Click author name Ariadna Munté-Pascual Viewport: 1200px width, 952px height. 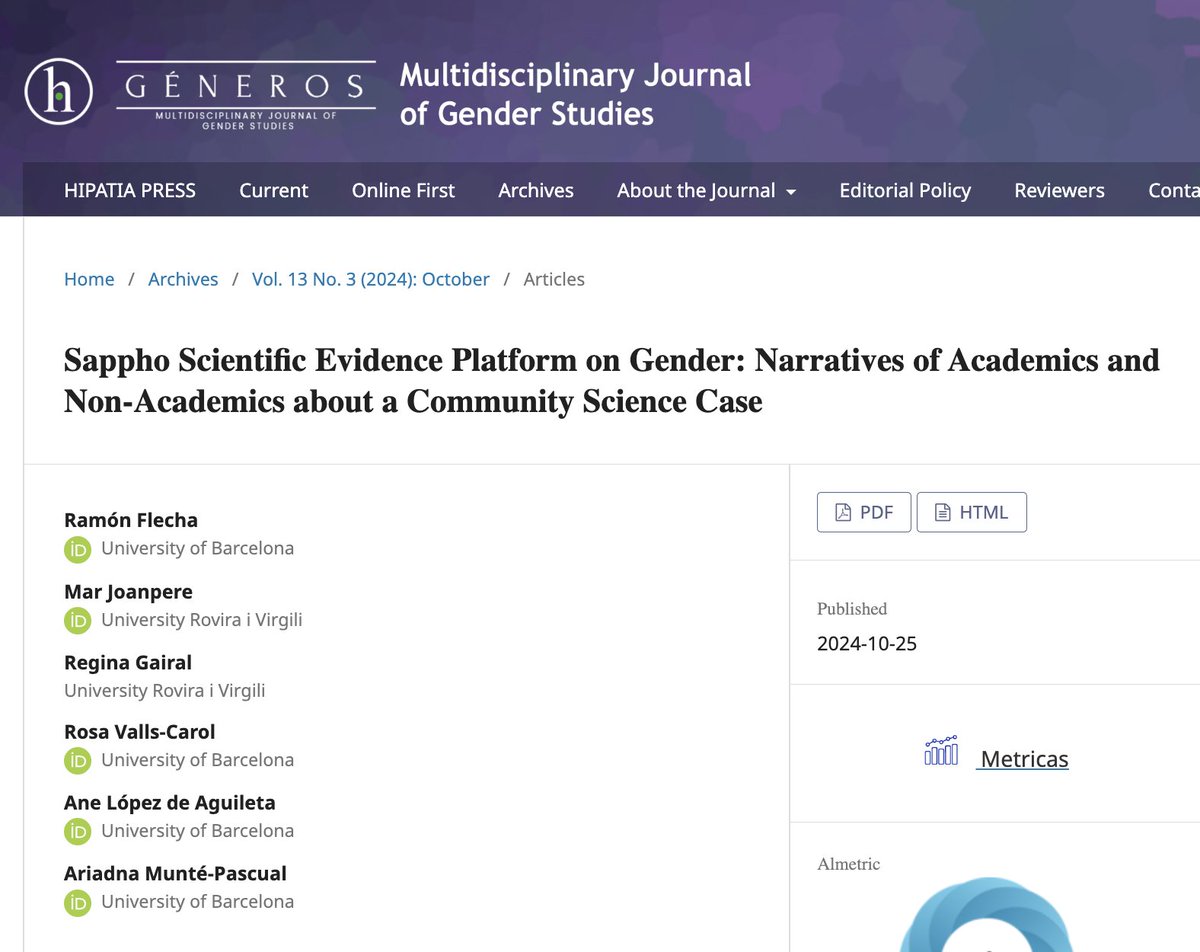pos(175,873)
